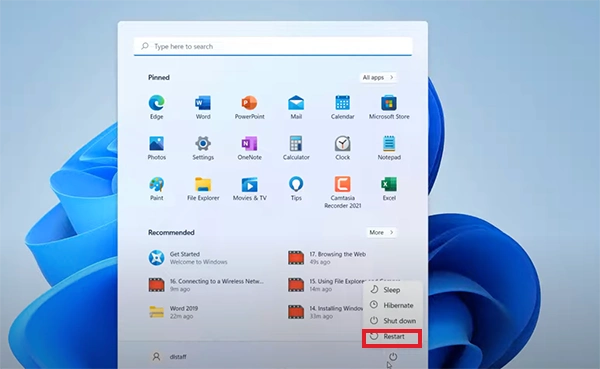600x369 pixels.
Task: Open File Explorer
Action: coord(203,188)
